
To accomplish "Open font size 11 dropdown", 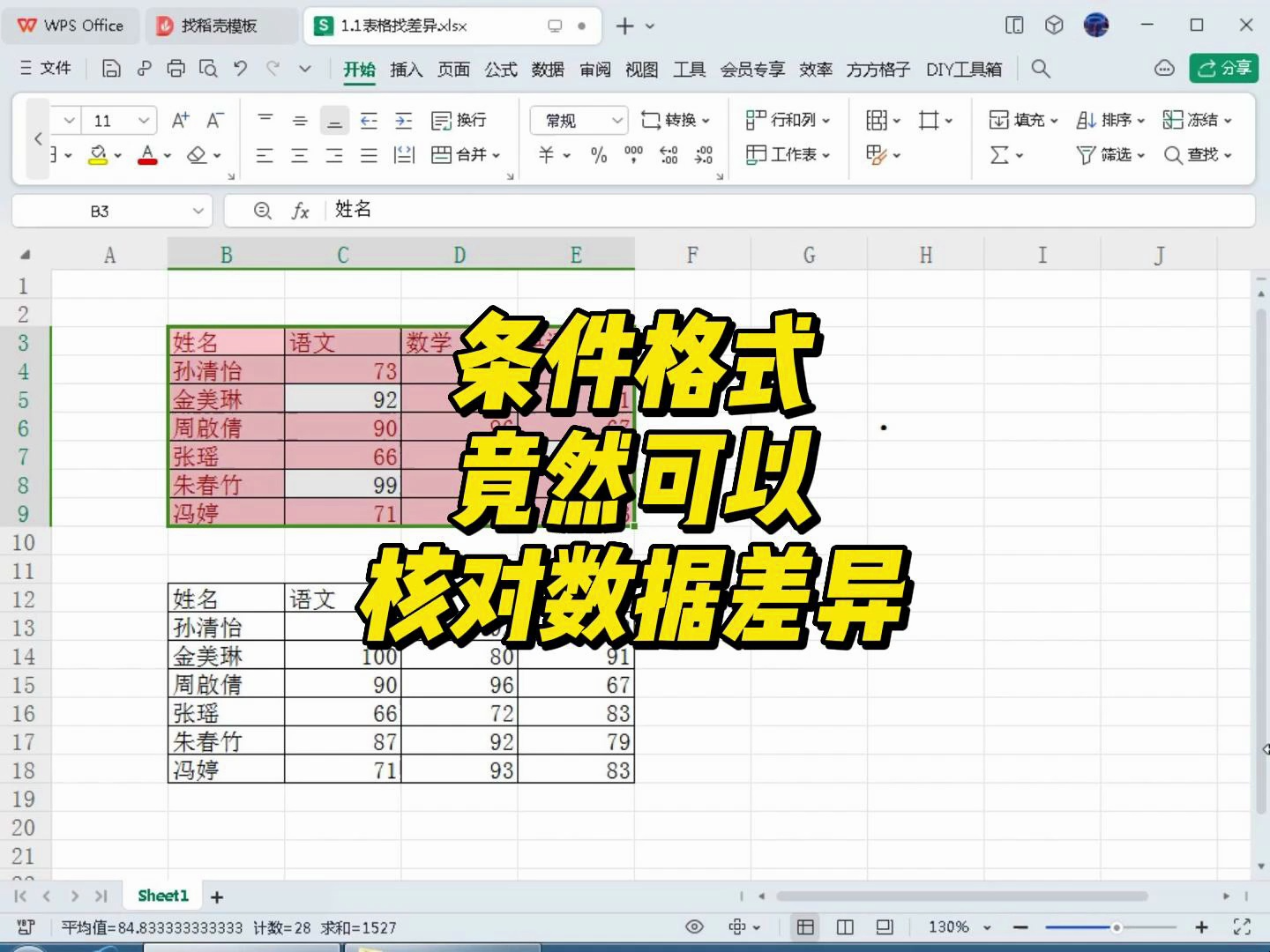I will point(143,120).
